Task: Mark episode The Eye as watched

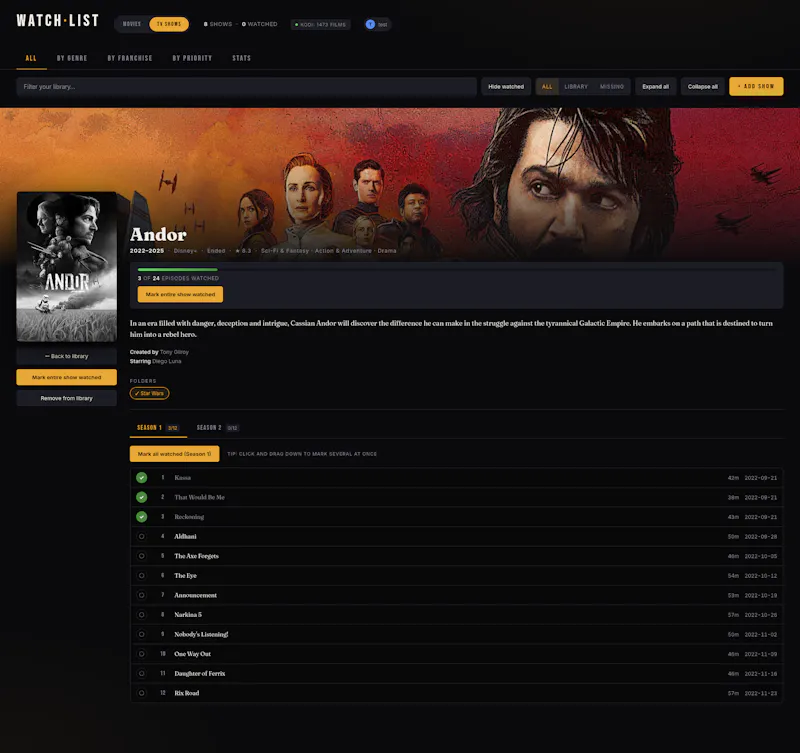Action: pyautogui.click(x=142, y=575)
